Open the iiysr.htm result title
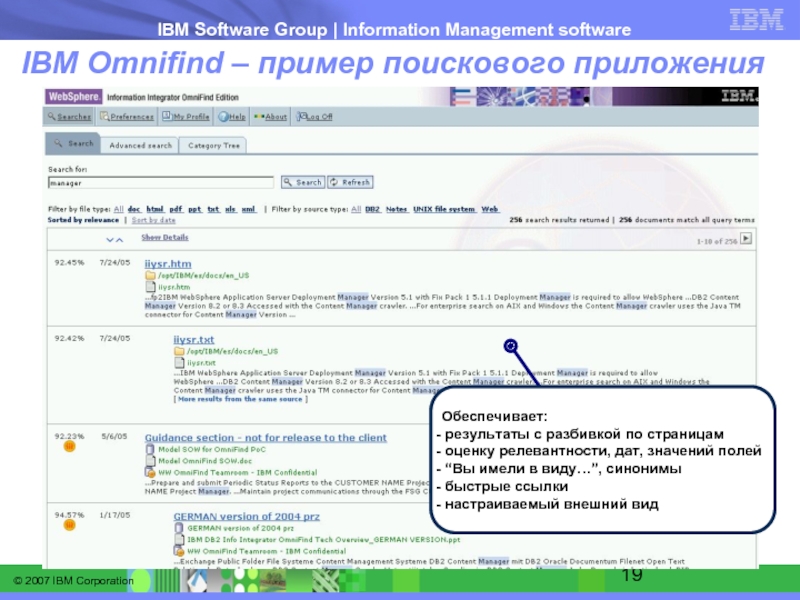This screenshot has width=800, height=600. pos(167,264)
